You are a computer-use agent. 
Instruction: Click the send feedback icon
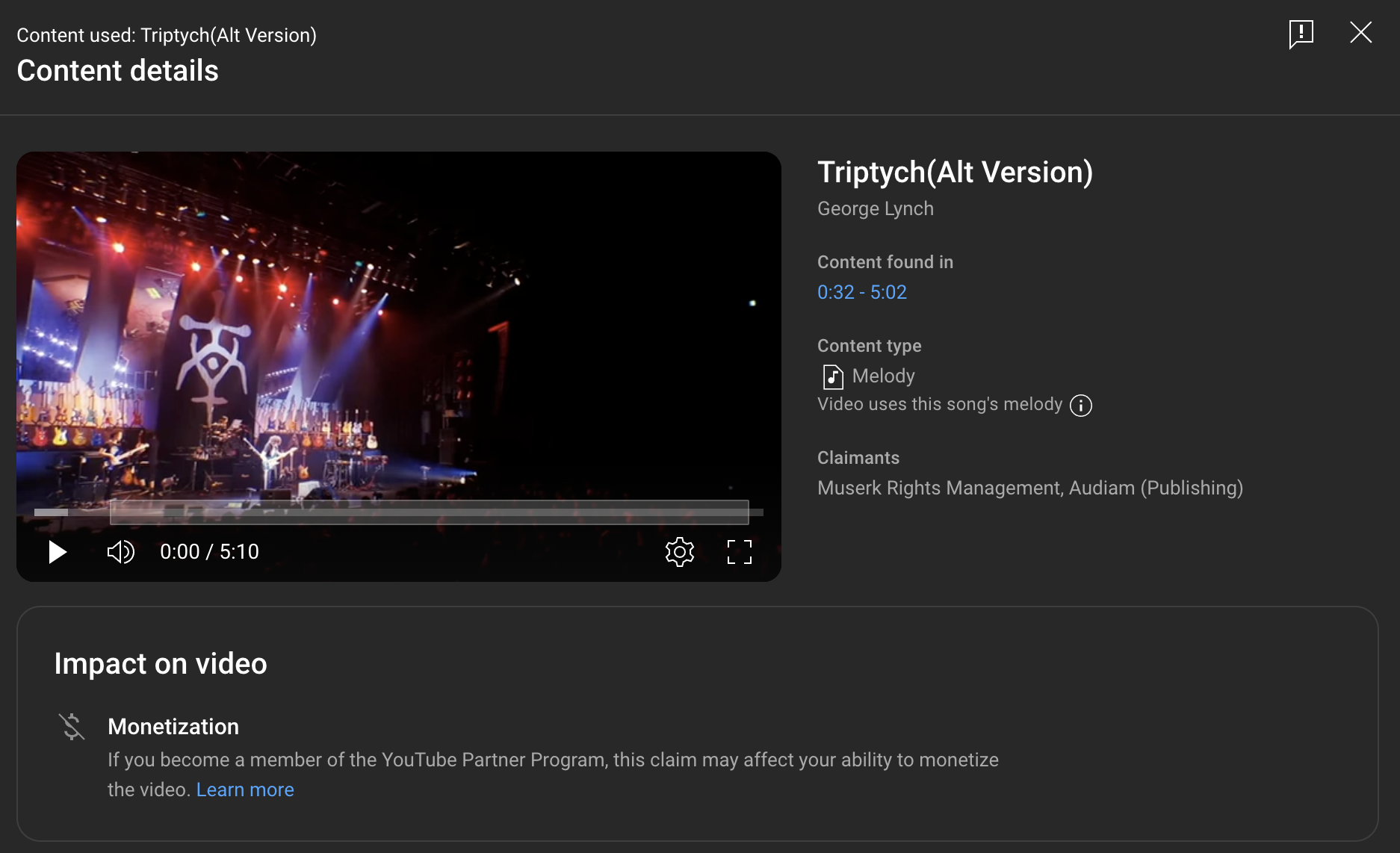pos(1301,34)
